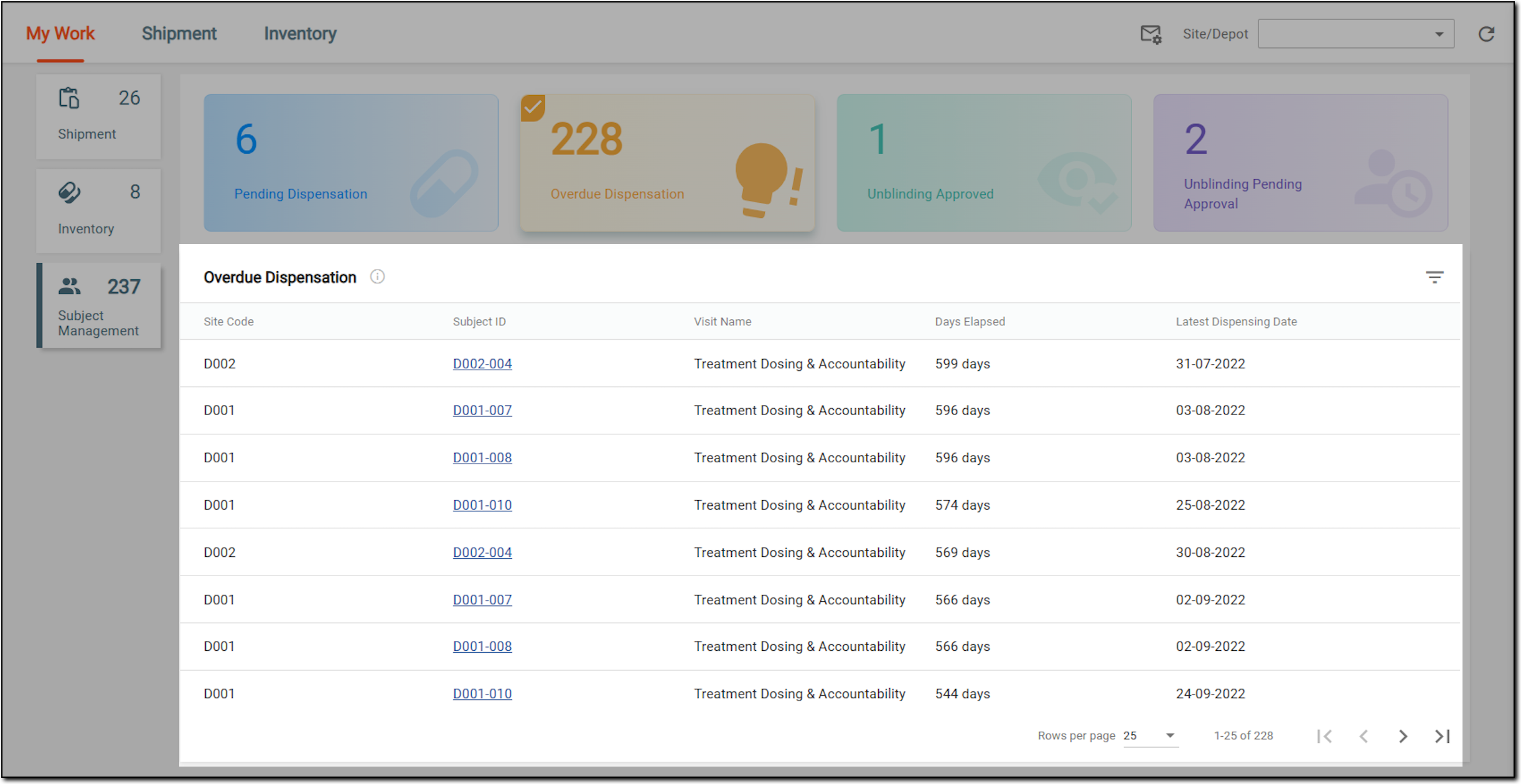Click the 1-25 of 228 pagination text
This screenshot has height=784, width=1521.
click(1243, 736)
